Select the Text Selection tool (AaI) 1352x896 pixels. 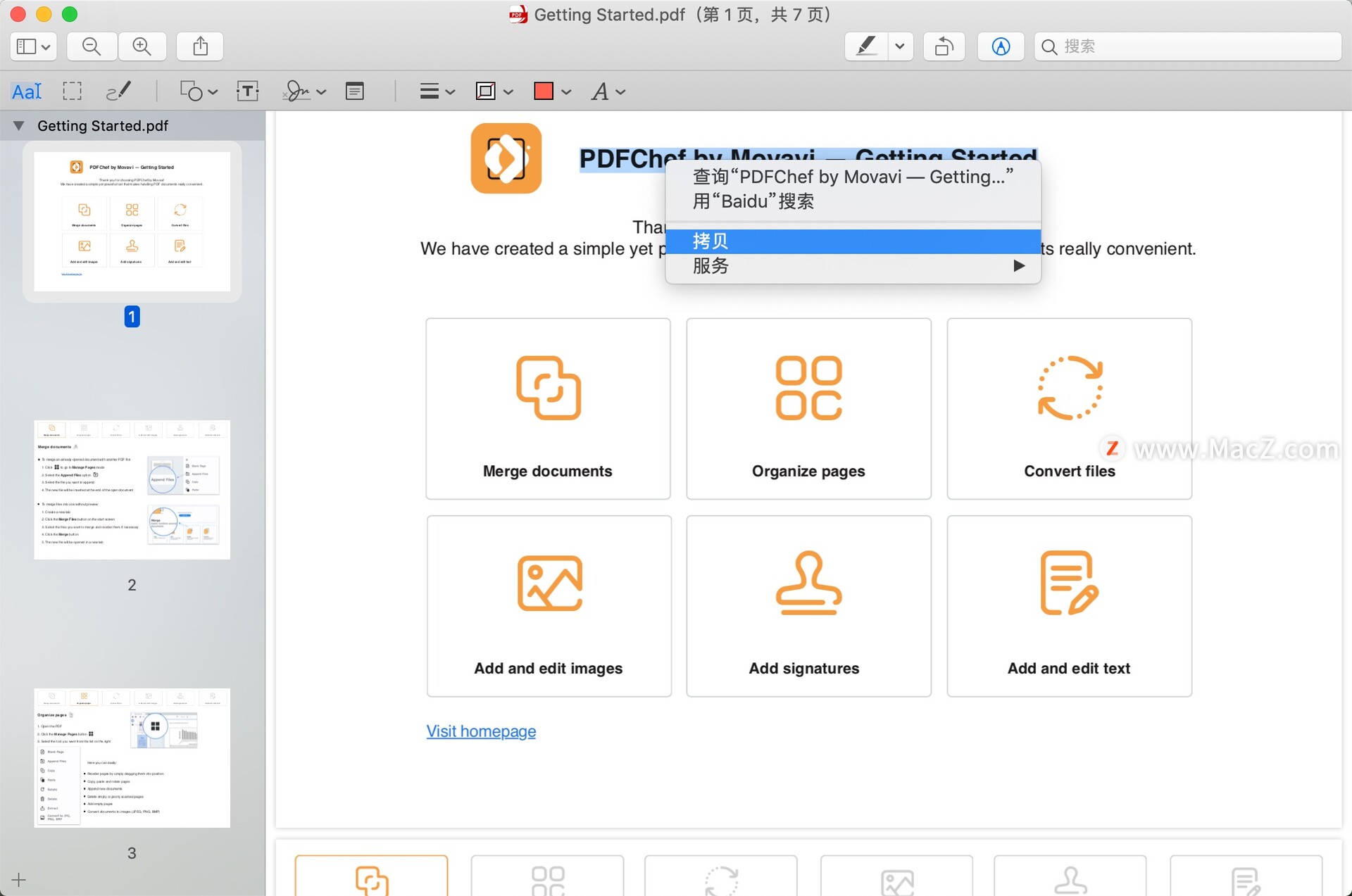[27, 92]
